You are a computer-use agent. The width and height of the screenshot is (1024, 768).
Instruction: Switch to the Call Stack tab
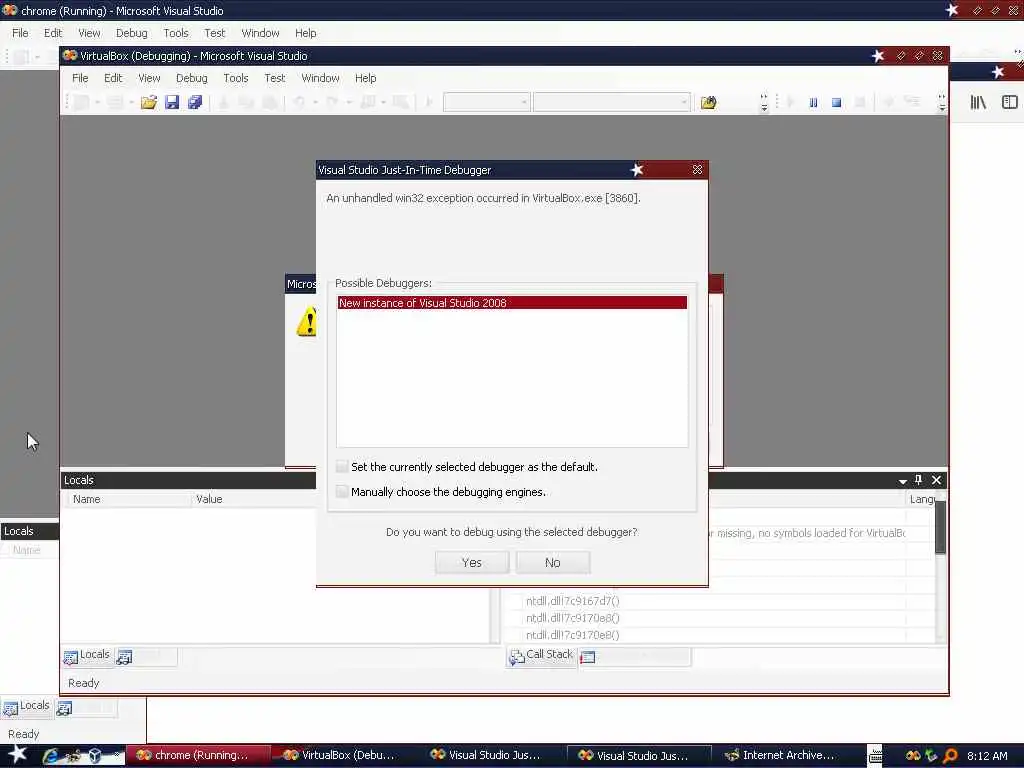tap(541, 656)
